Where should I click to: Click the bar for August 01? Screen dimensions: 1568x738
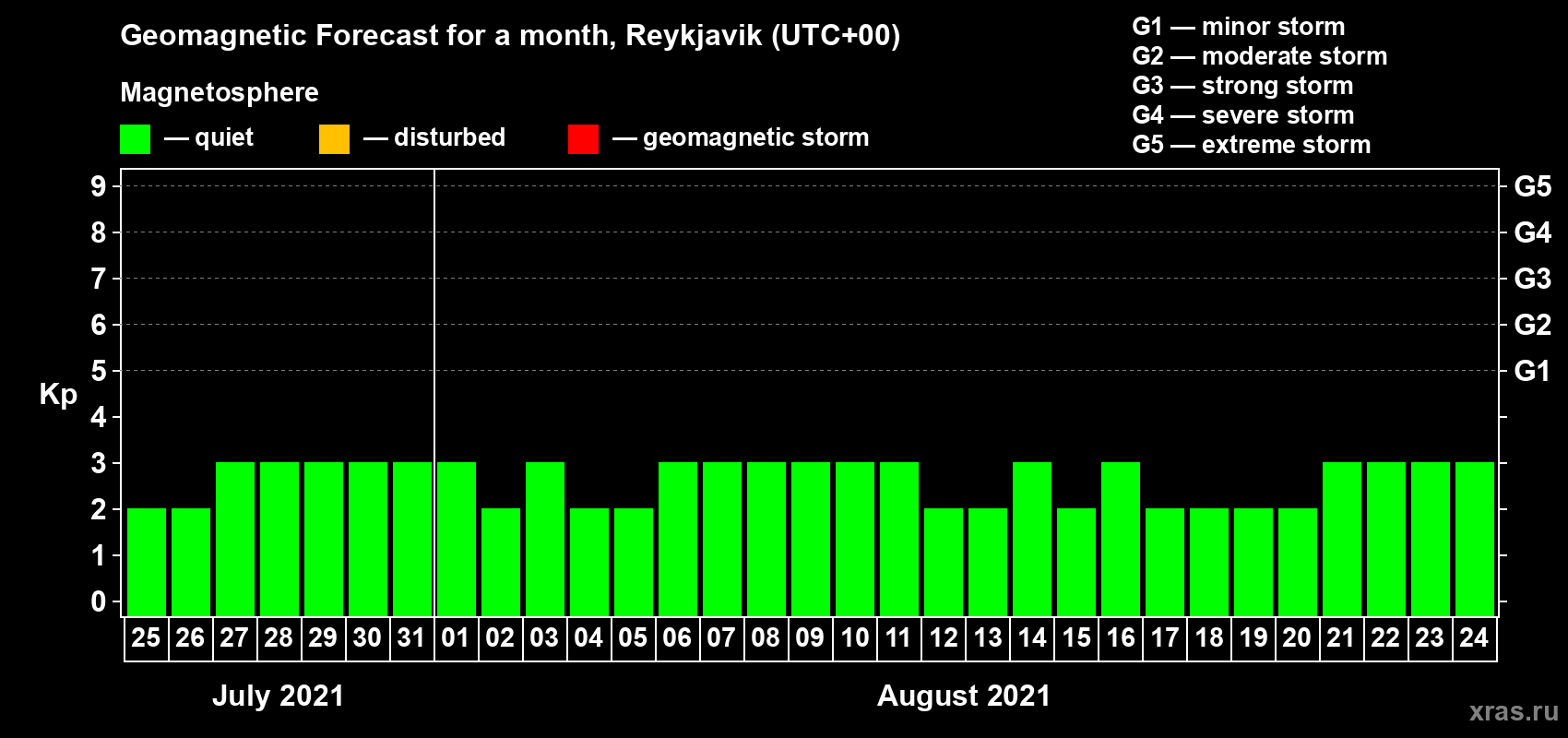click(457, 539)
